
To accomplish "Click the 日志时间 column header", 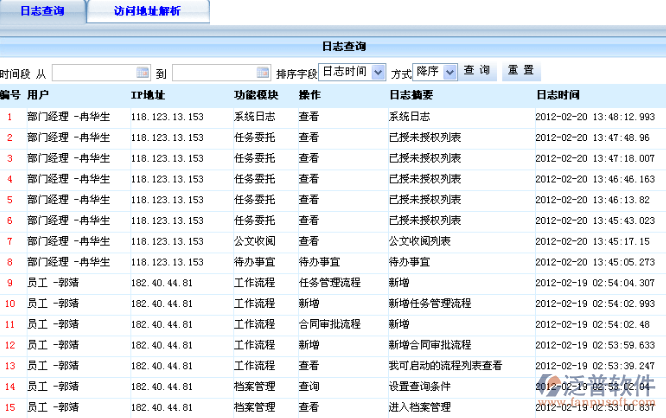I will click(x=557, y=95).
